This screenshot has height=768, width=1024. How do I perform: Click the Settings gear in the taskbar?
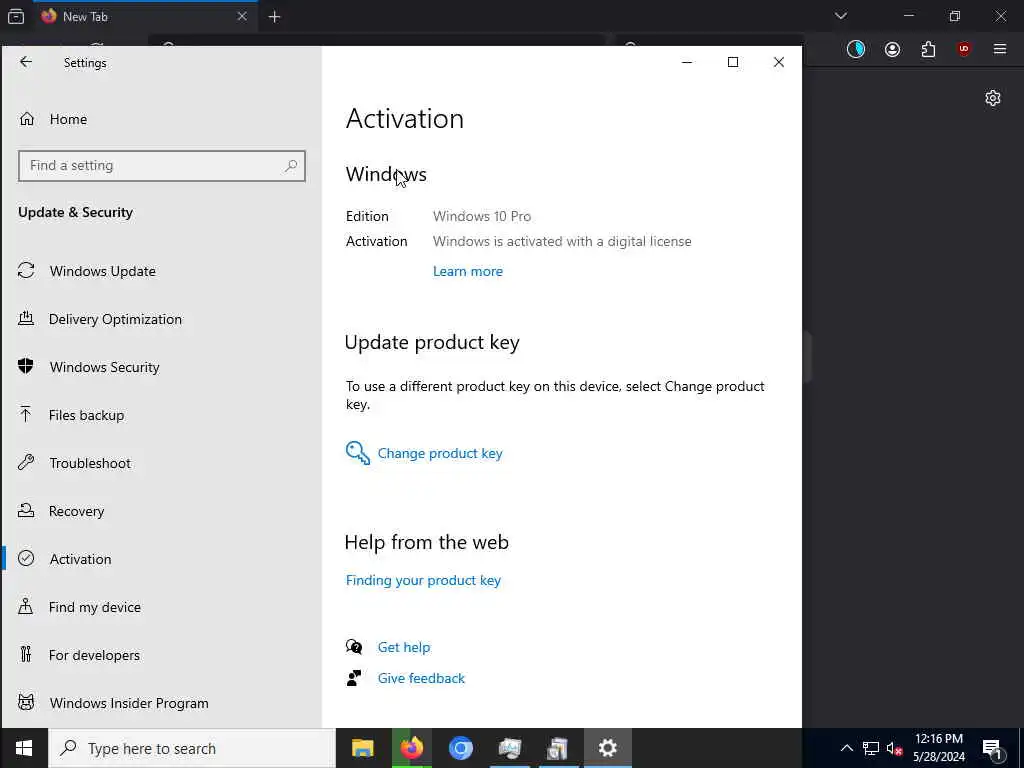click(607, 748)
